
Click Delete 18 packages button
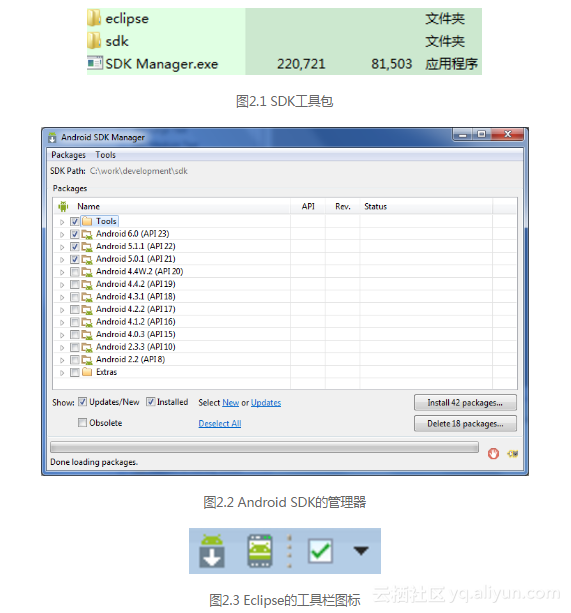coord(465,423)
